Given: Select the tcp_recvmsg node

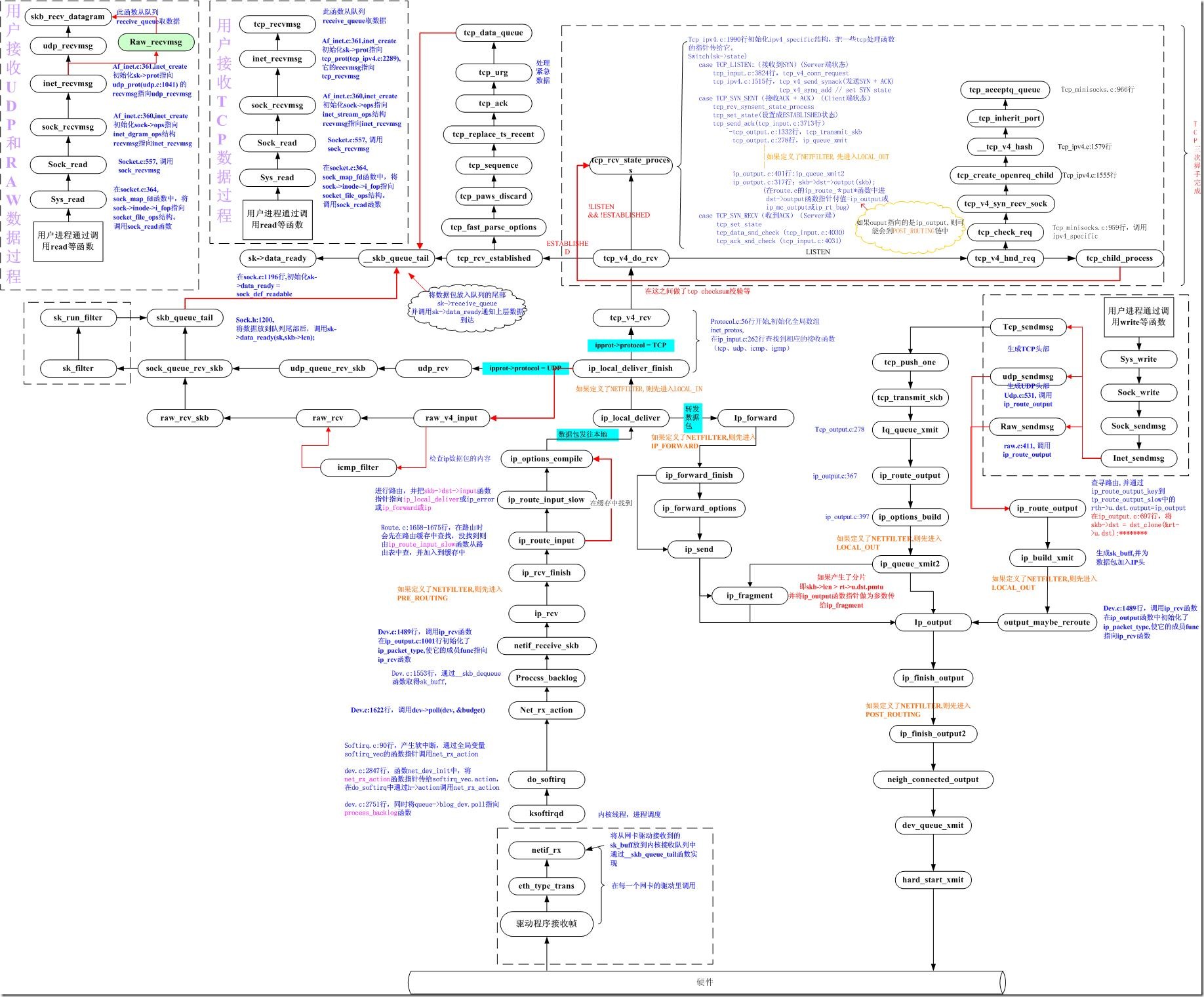Looking at the screenshot, I should (x=277, y=24).
